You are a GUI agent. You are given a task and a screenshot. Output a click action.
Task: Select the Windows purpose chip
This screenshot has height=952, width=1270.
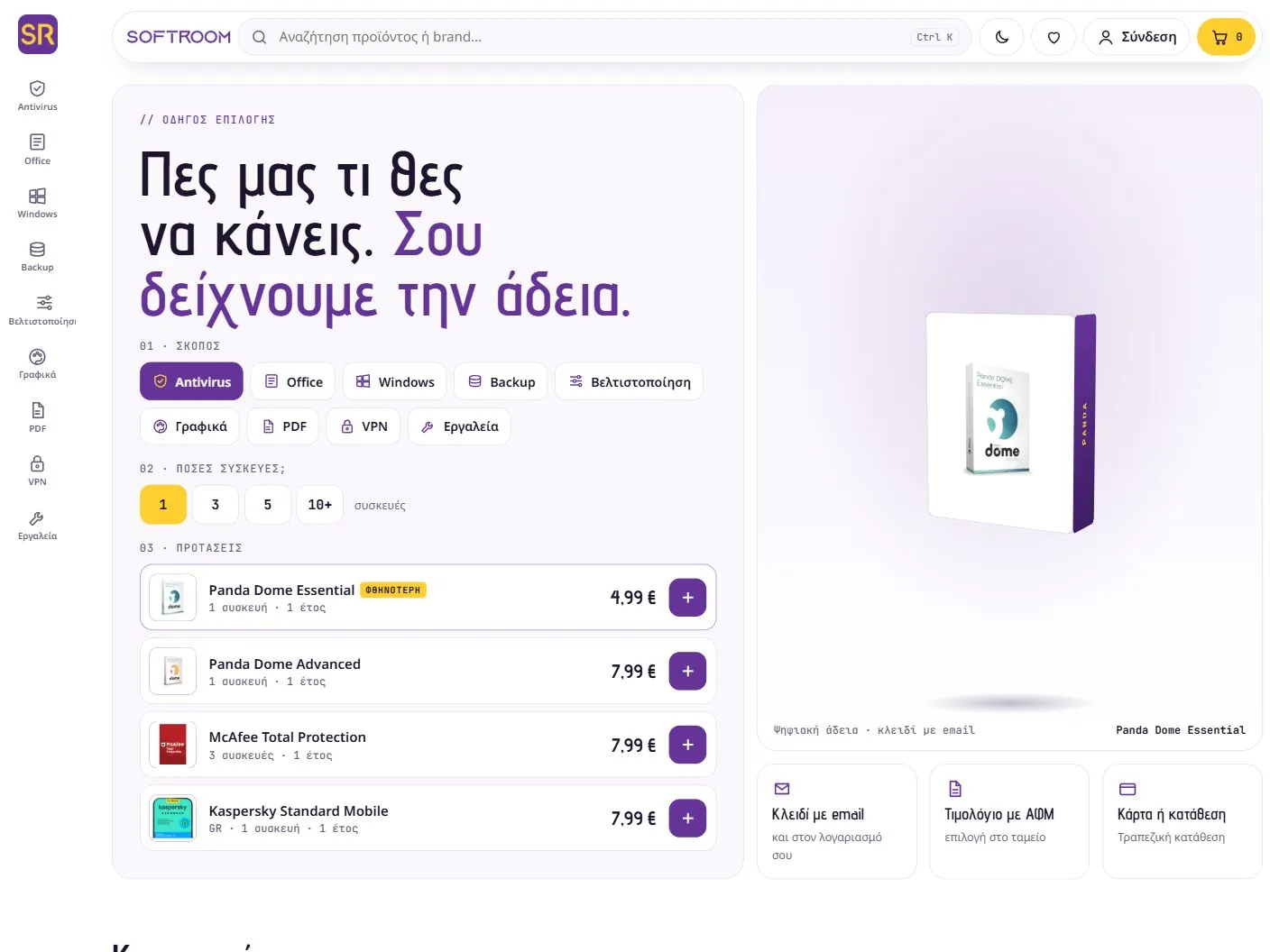pos(395,381)
